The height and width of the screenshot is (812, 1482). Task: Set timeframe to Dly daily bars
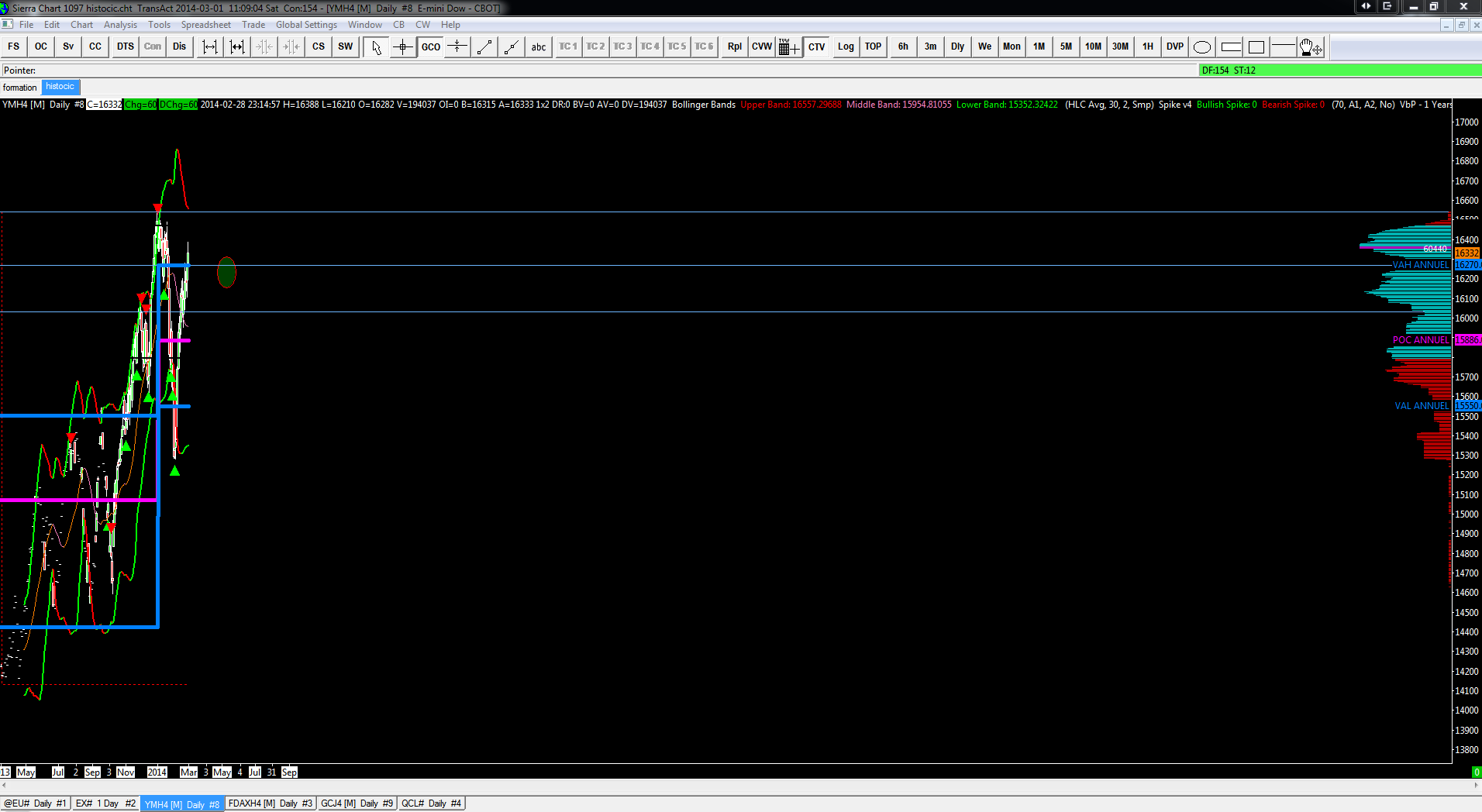coord(958,46)
